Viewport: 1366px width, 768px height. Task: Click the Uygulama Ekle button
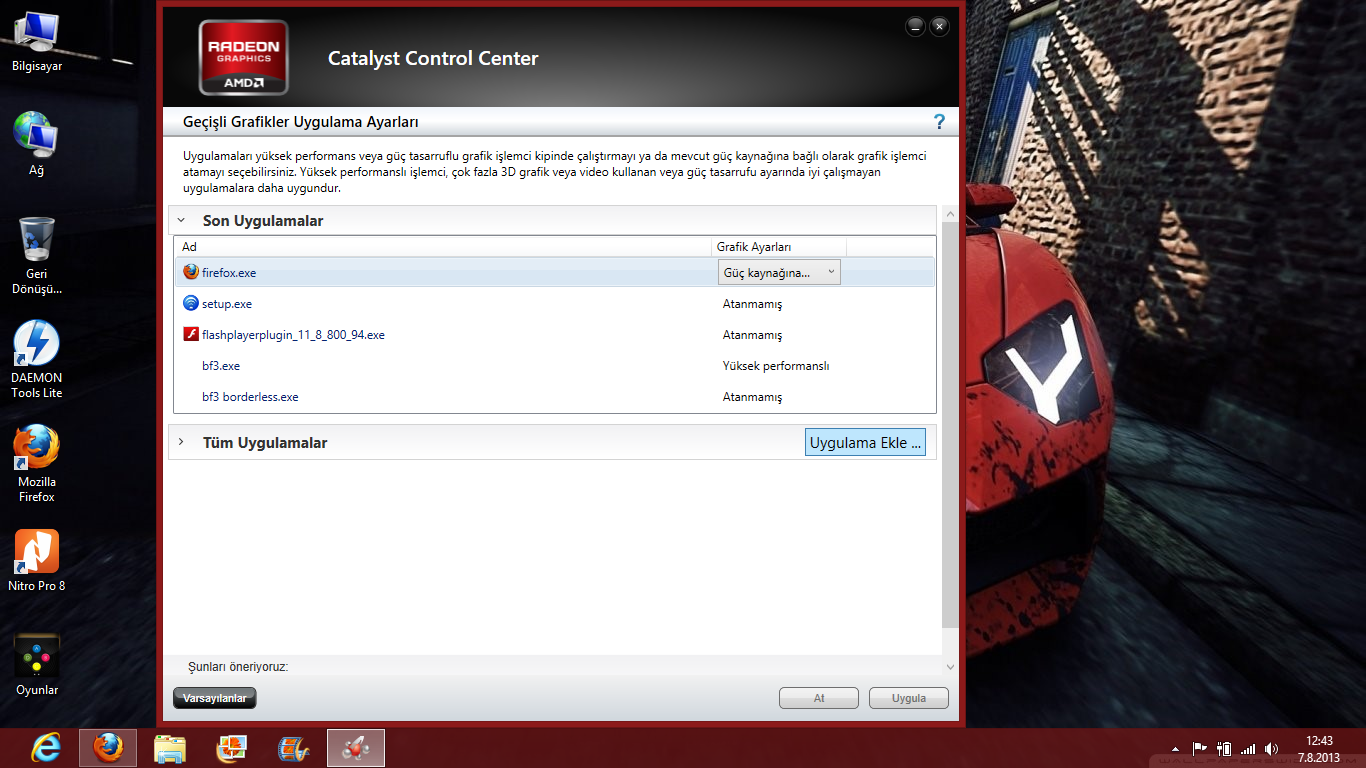tap(865, 442)
